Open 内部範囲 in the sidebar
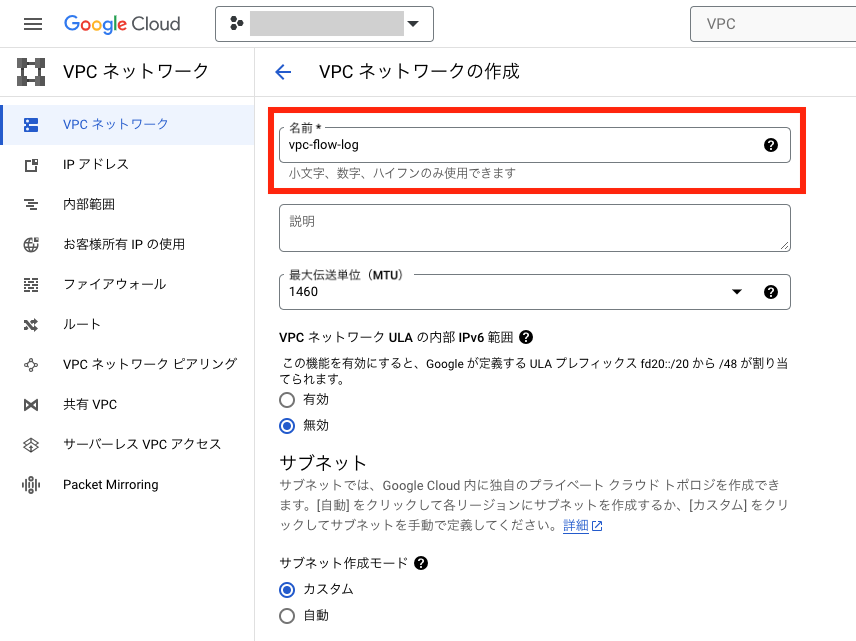 pyautogui.click(x=127, y=204)
